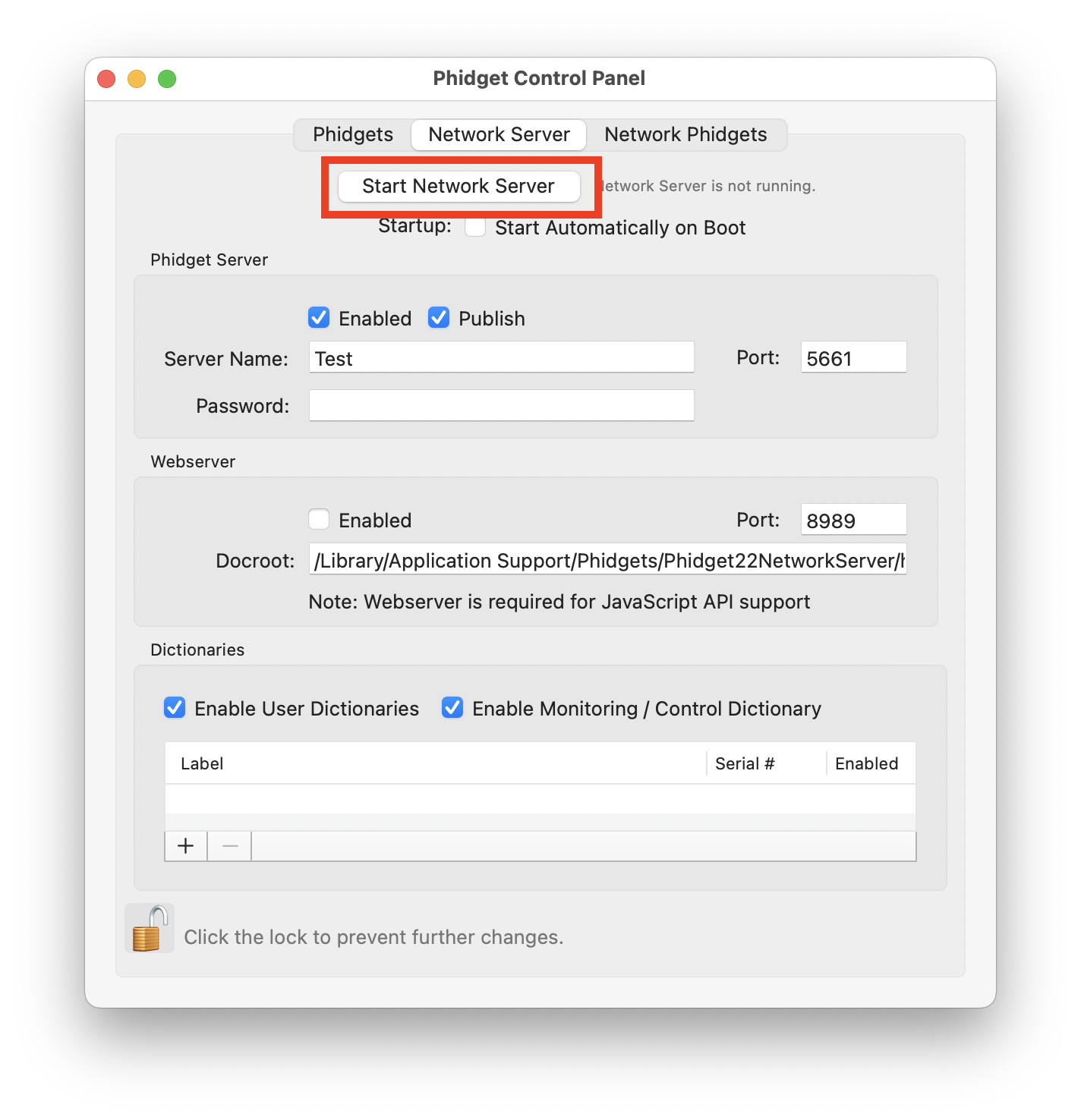Viewport: 1081px width, 1120px height.
Task: Enable the Webserver checkbox
Action: pos(319,519)
